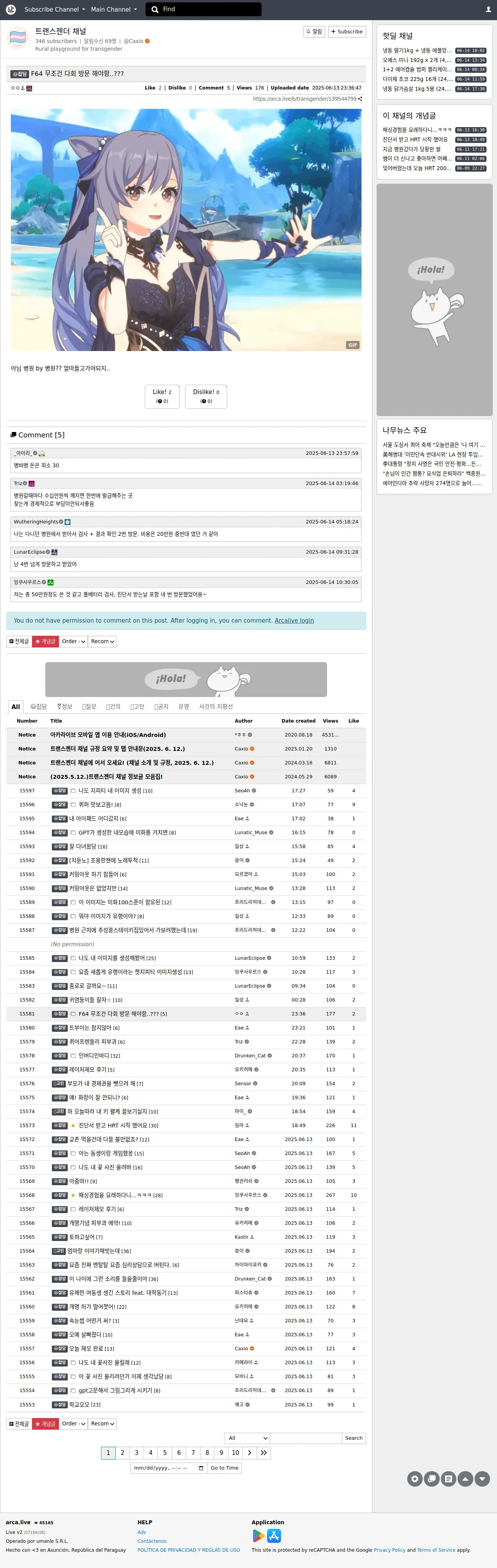This screenshot has width=497, height=1568.
Task: Toggle the 전체글 filter at the list bottom
Action: [x=19, y=1424]
